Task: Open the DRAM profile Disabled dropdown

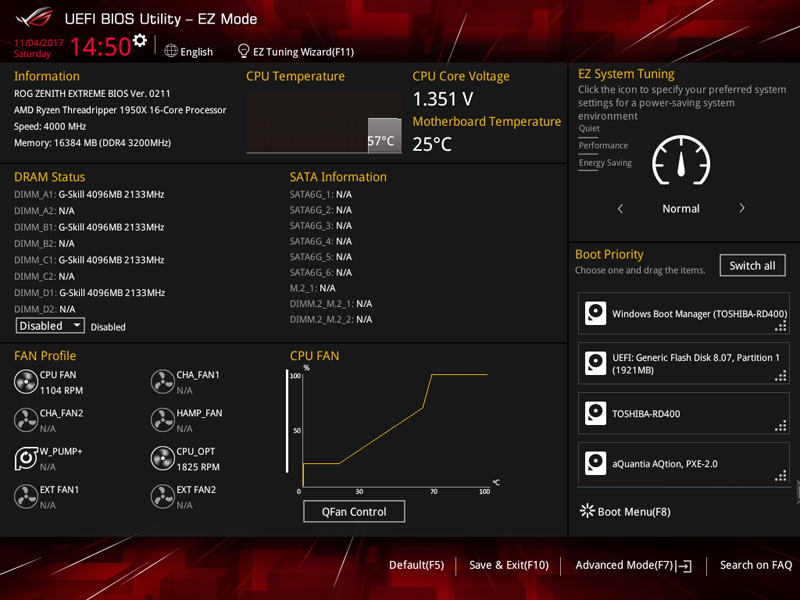Action: (50, 326)
